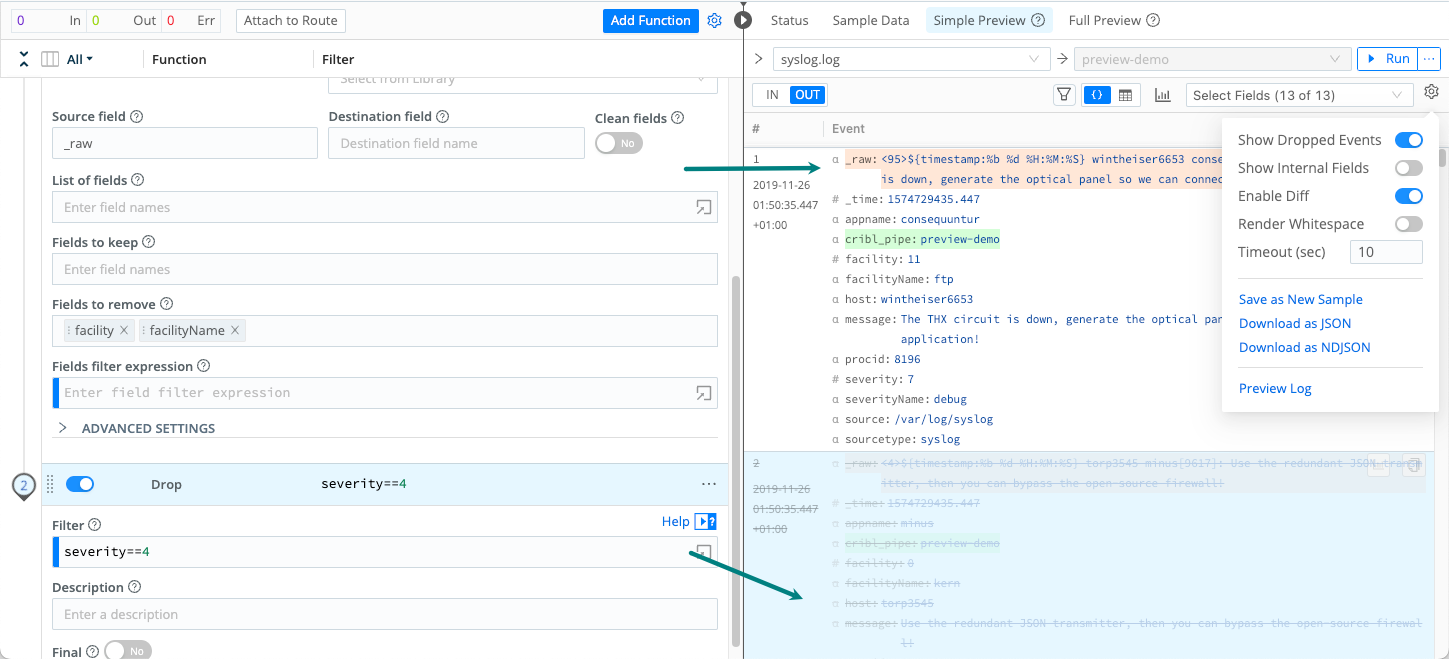Enable Render Whitespace
This screenshot has width=1449, height=659.
click(1408, 223)
